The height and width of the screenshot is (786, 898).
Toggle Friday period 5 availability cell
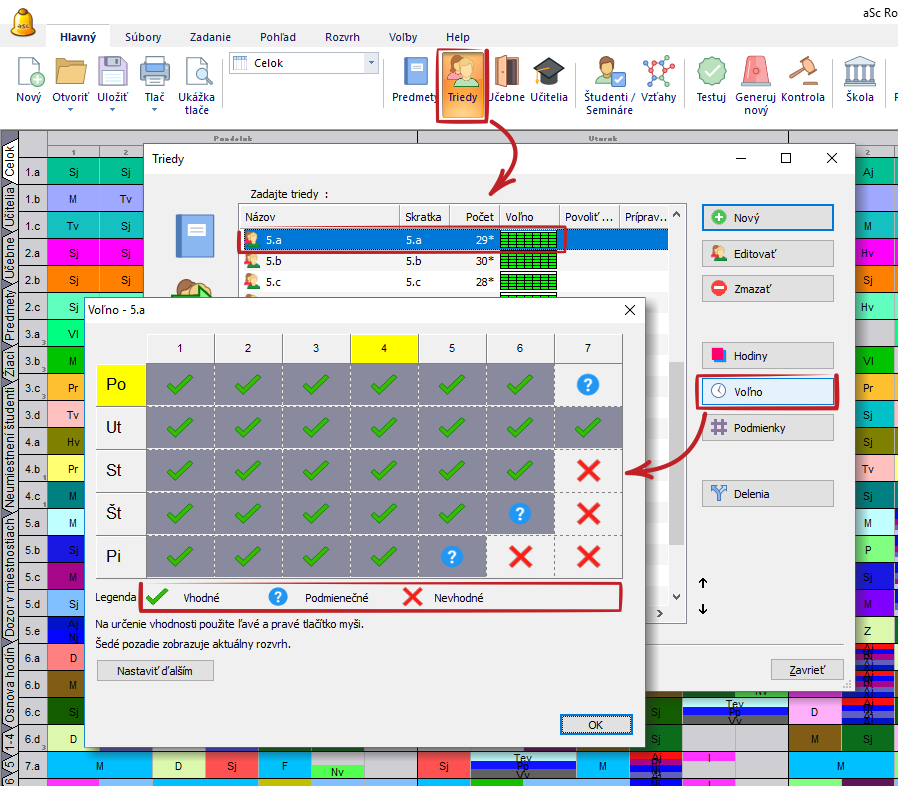tap(452, 556)
